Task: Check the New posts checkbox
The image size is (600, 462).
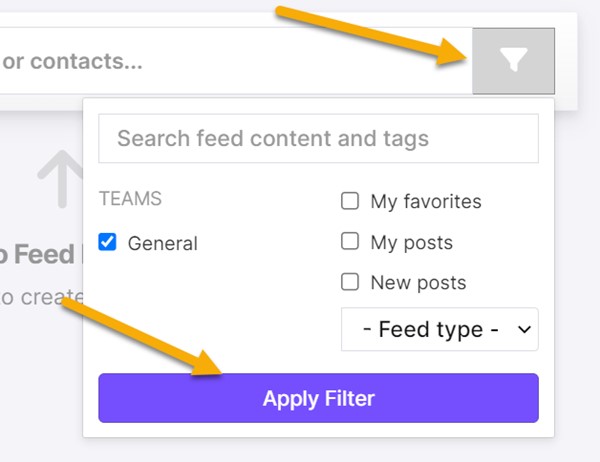Action: tap(350, 282)
